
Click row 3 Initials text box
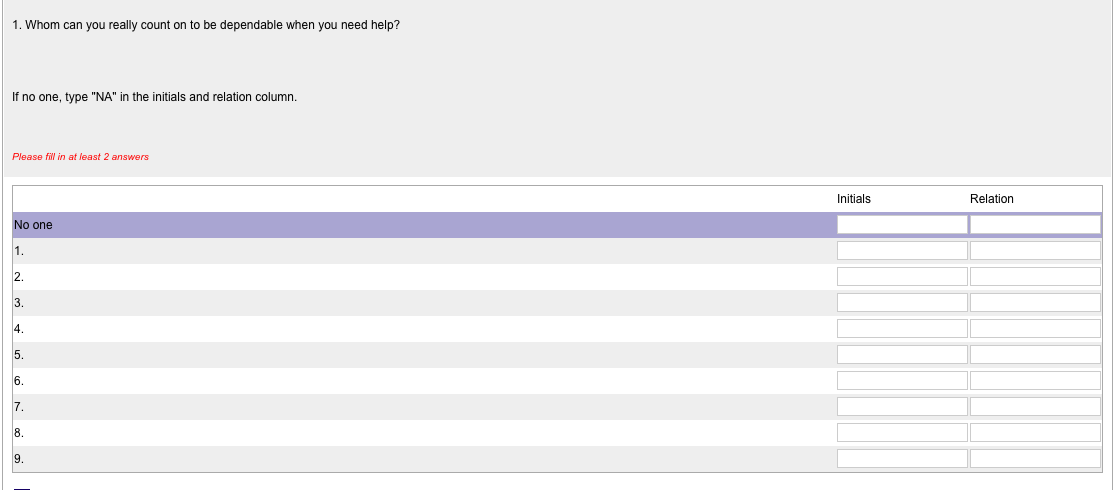[902, 303]
